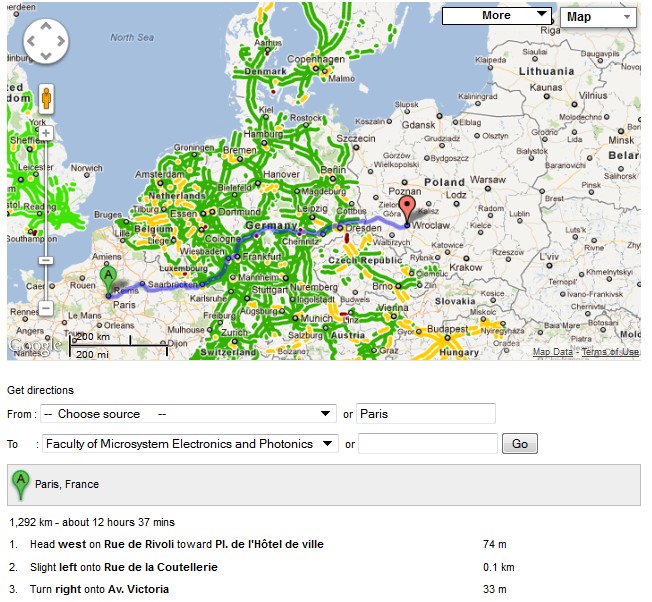
Task: Select step 2 Slight left onto Rue de la Coutellerie
Action: (x=124, y=567)
